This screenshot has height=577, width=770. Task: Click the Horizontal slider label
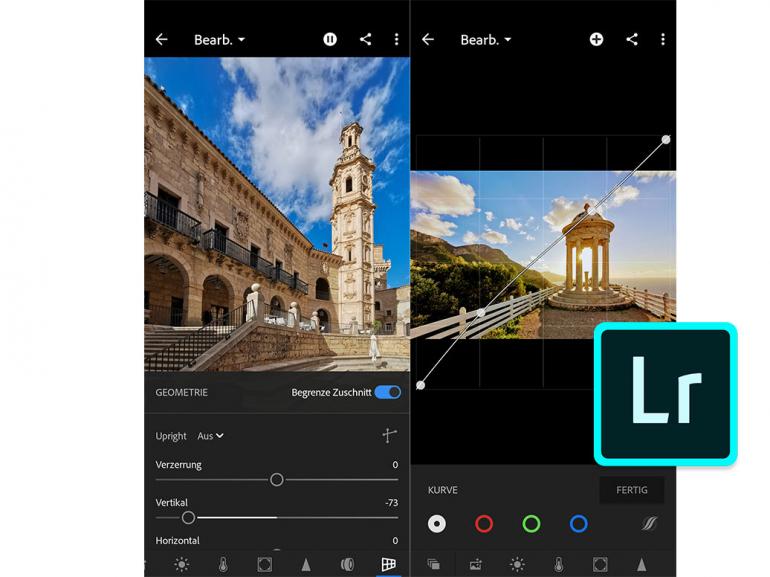point(177,540)
